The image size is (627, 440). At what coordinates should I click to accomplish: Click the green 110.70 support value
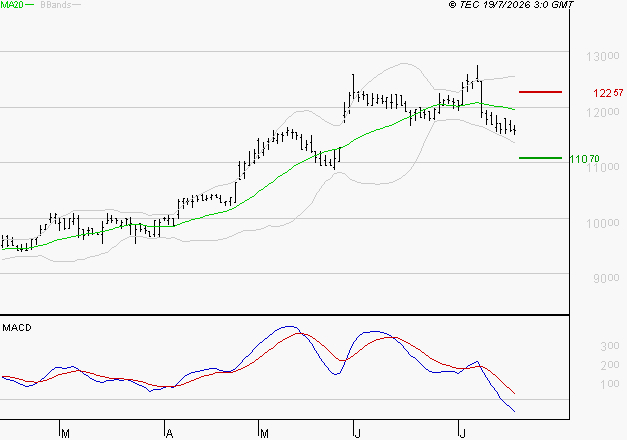coord(584,159)
